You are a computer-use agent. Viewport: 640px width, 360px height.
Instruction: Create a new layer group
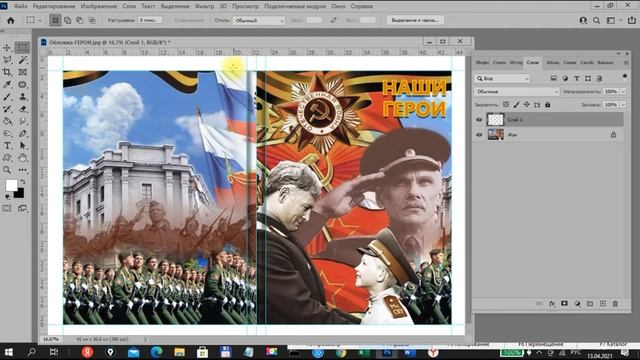click(x=590, y=304)
